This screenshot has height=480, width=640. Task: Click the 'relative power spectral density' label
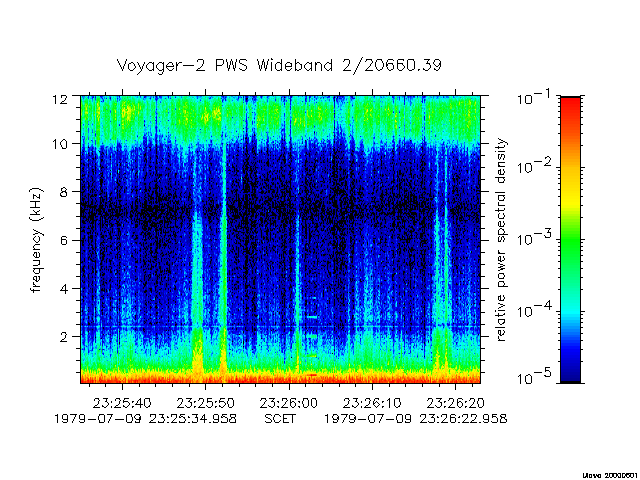[x=500, y=240]
